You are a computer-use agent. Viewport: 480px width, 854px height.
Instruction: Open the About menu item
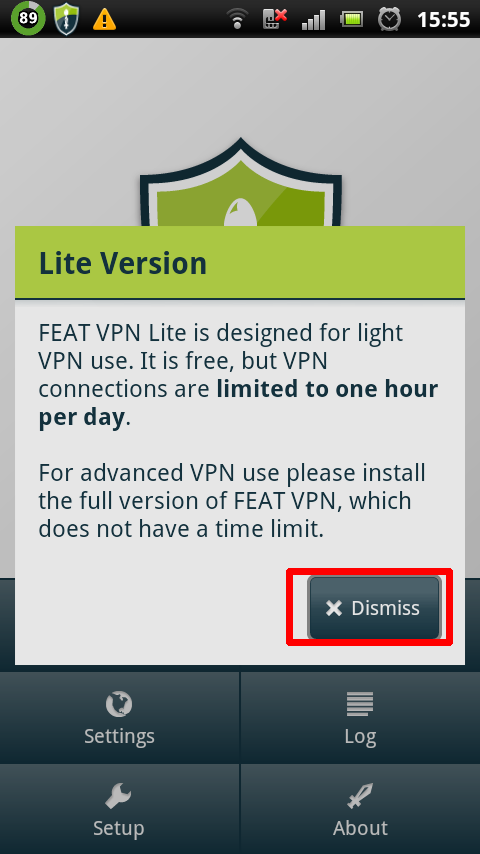pos(360,809)
